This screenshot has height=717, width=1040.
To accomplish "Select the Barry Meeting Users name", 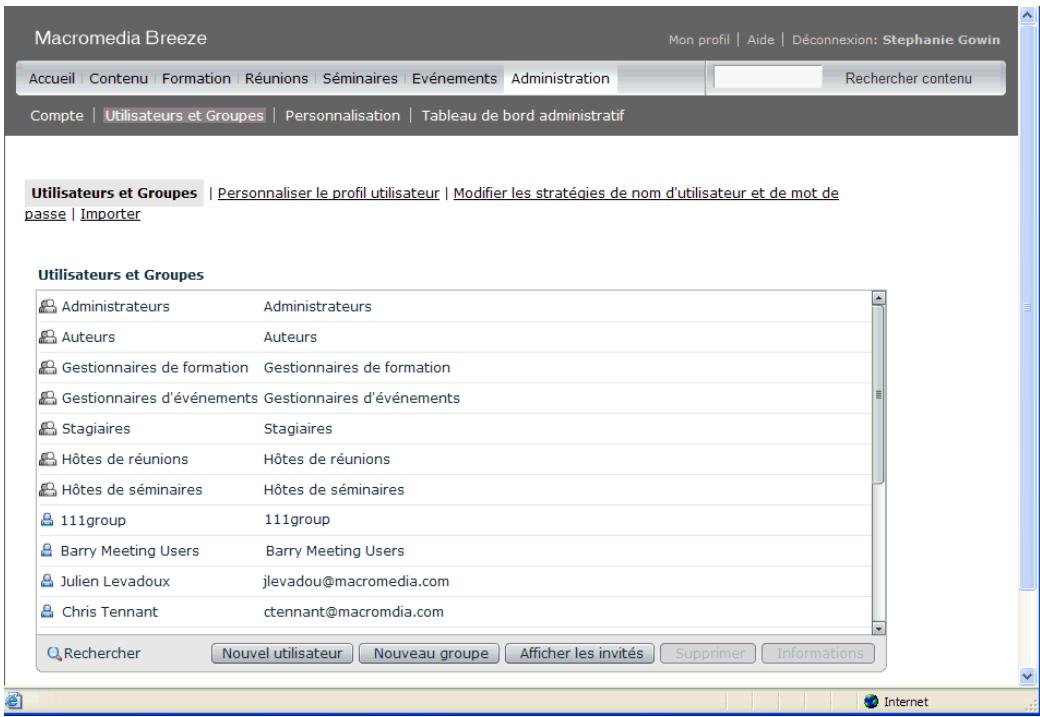I will (x=129, y=551).
